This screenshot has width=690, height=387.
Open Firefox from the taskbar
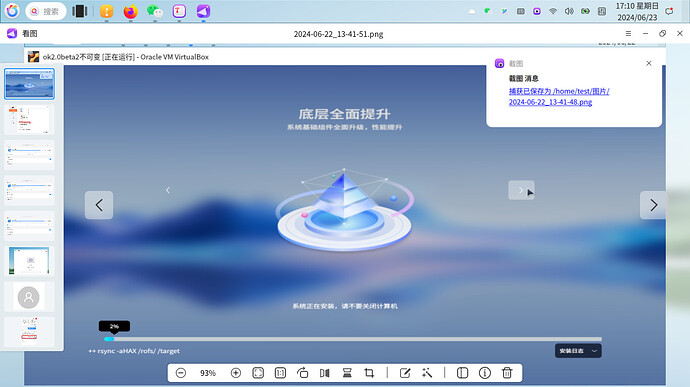[130, 11]
